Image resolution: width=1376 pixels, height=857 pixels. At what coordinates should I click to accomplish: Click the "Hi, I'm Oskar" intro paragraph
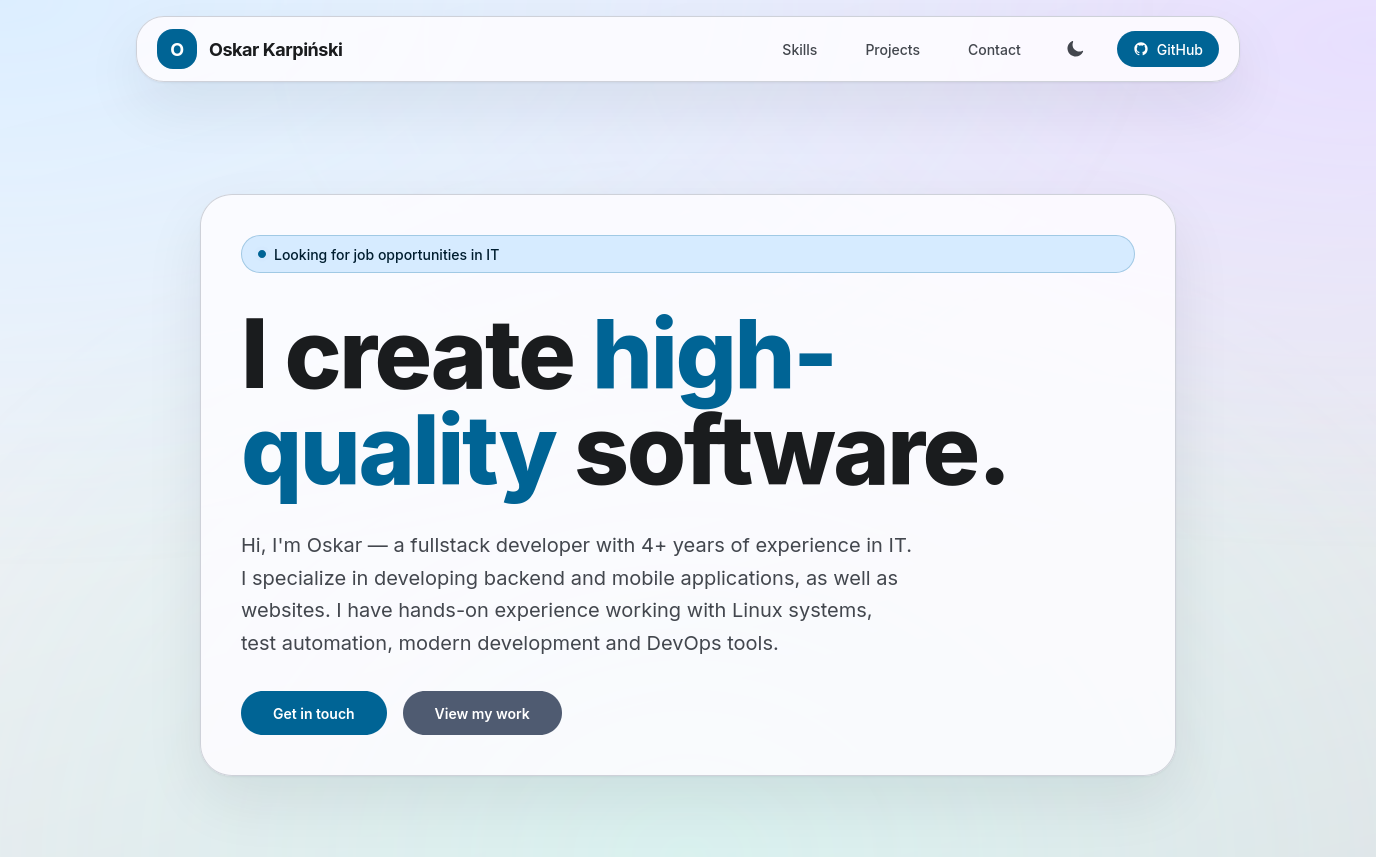pyautogui.click(x=576, y=594)
